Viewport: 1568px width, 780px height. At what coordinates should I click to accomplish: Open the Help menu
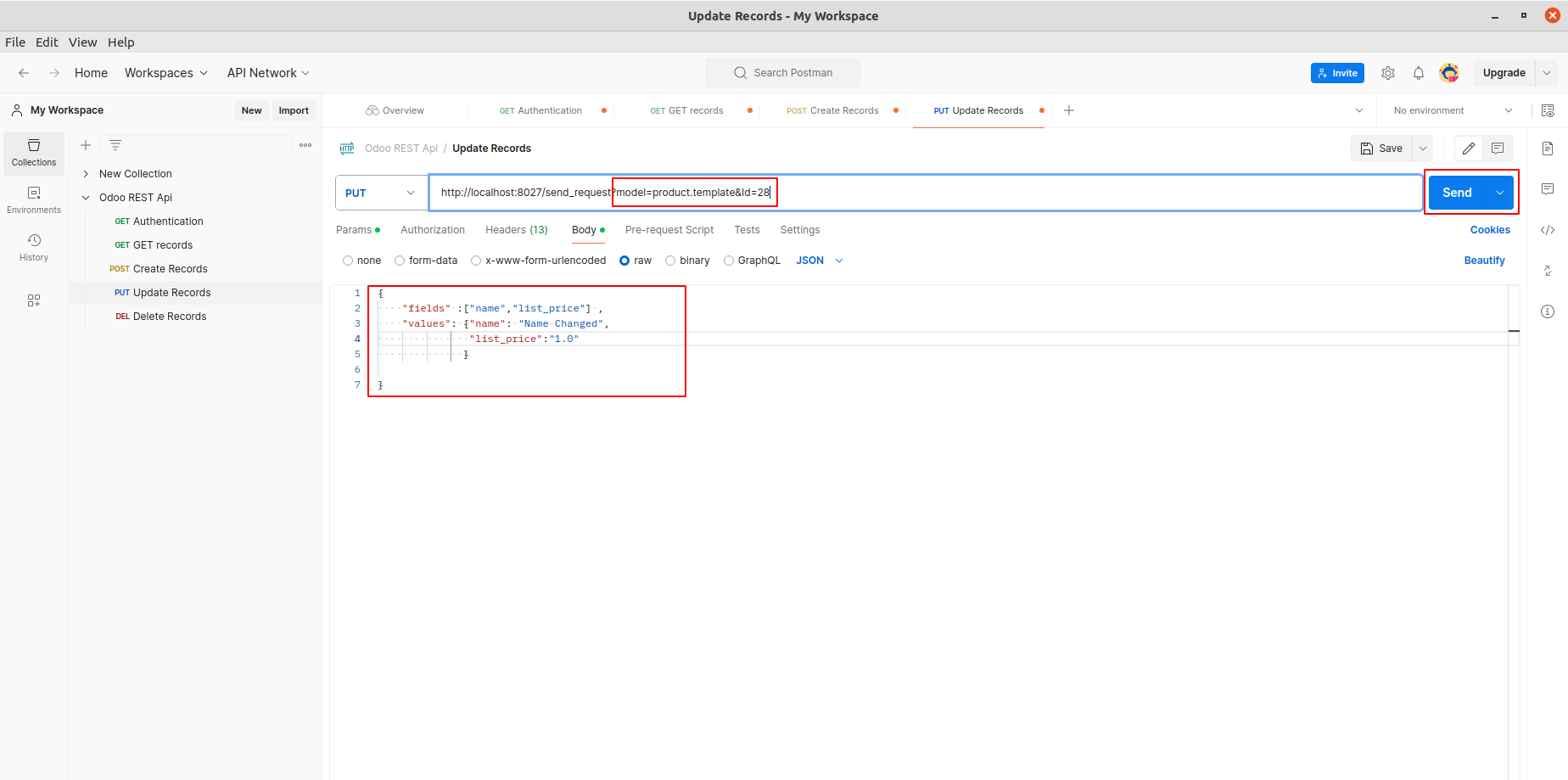pyautogui.click(x=120, y=42)
